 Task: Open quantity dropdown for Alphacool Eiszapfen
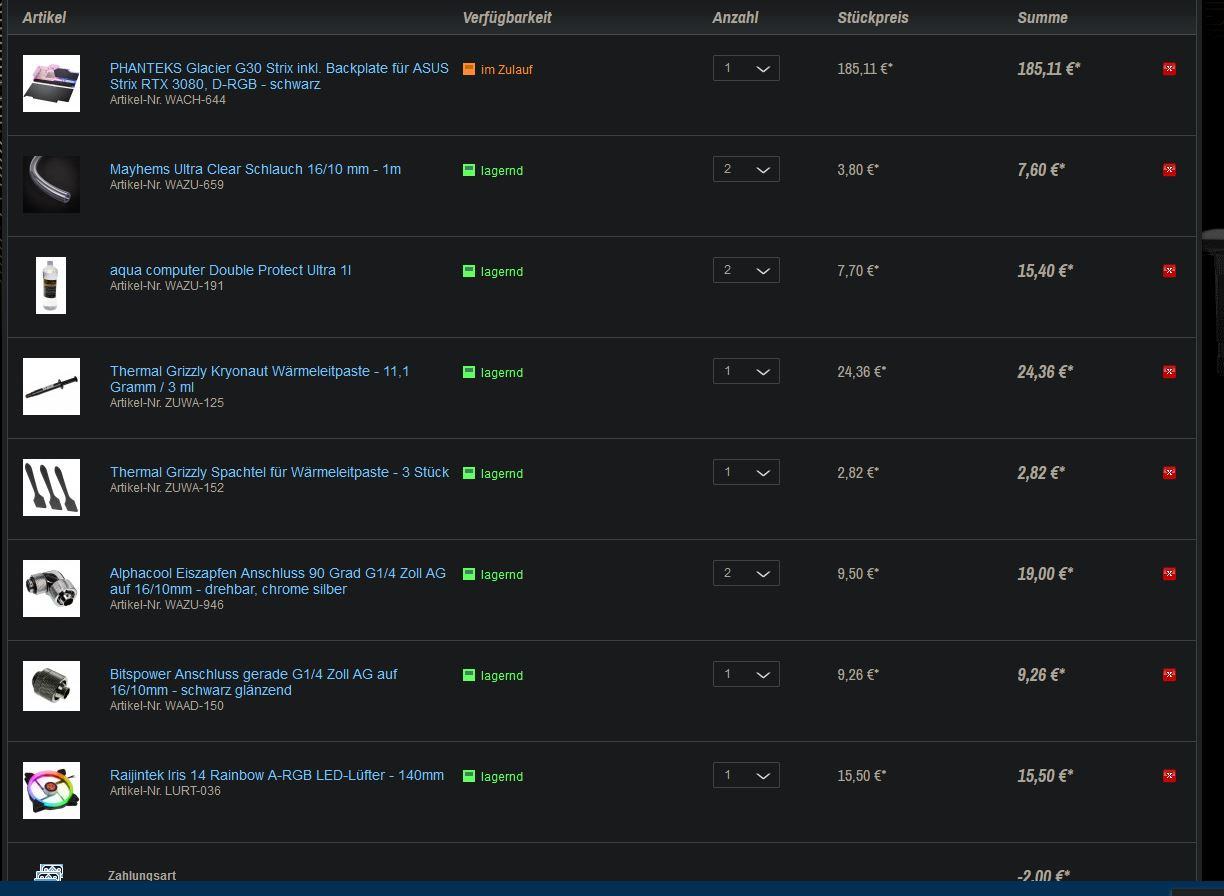(x=746, y=573)
